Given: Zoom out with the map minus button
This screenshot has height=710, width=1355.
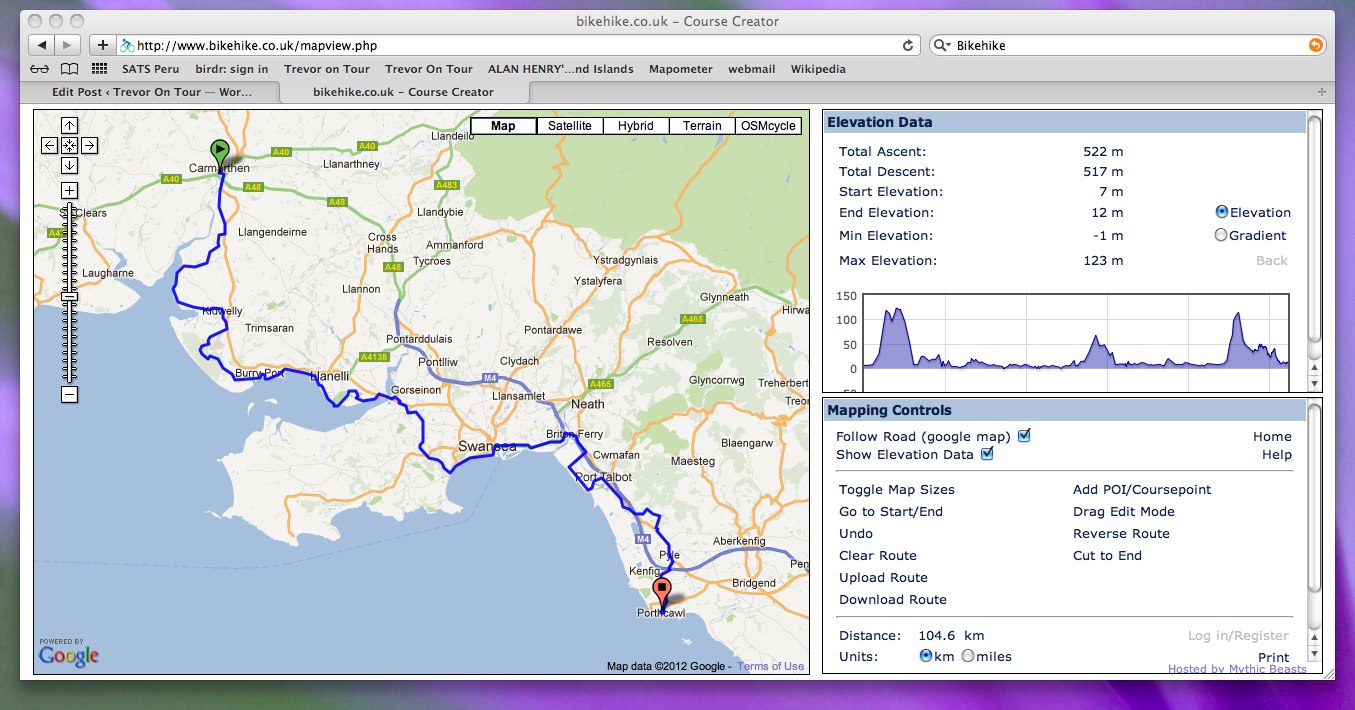Looking at the screenshot, I should pos(69,395).
